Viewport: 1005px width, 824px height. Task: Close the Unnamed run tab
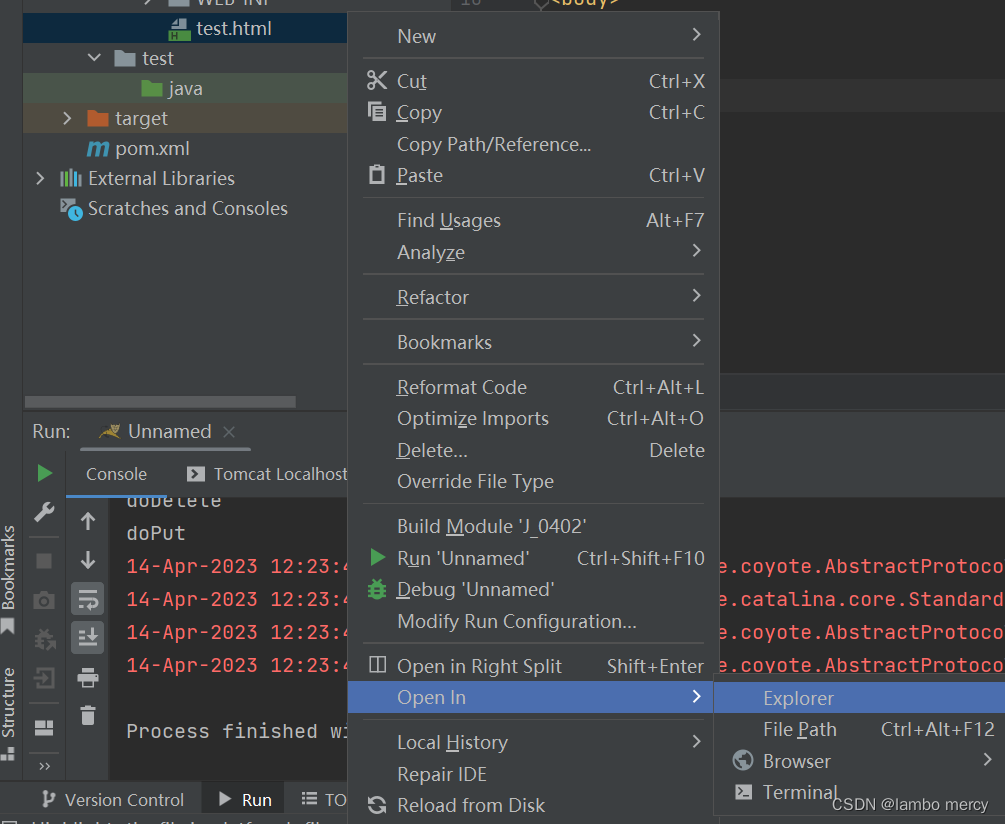click(229, 432)
